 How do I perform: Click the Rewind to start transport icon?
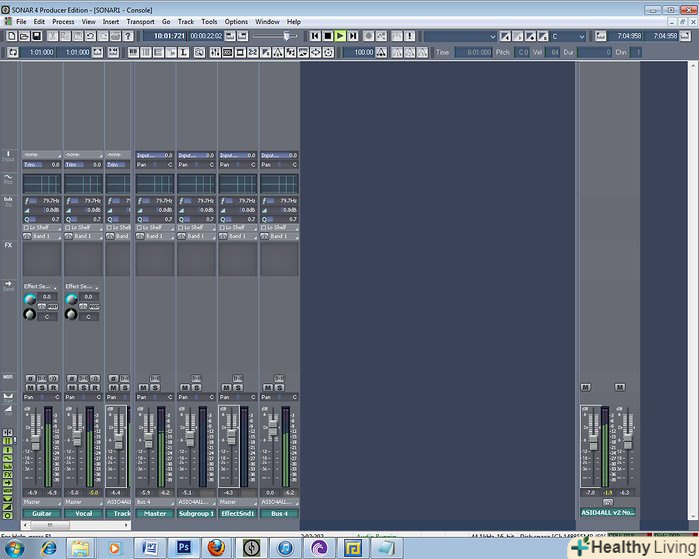(314, 35)
